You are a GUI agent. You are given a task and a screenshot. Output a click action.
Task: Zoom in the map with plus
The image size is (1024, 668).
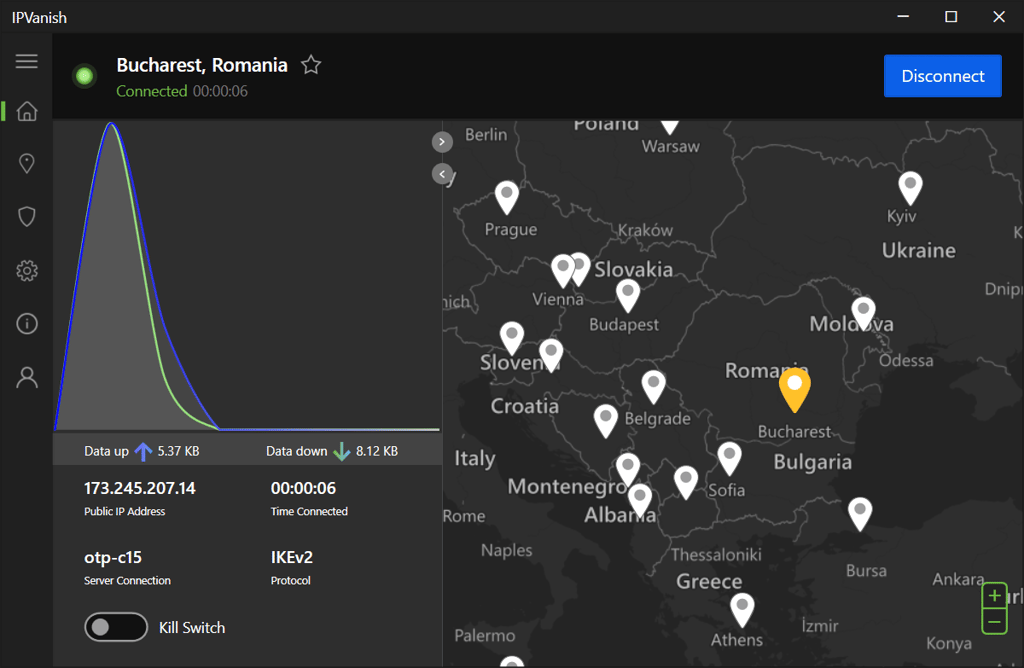994,596
